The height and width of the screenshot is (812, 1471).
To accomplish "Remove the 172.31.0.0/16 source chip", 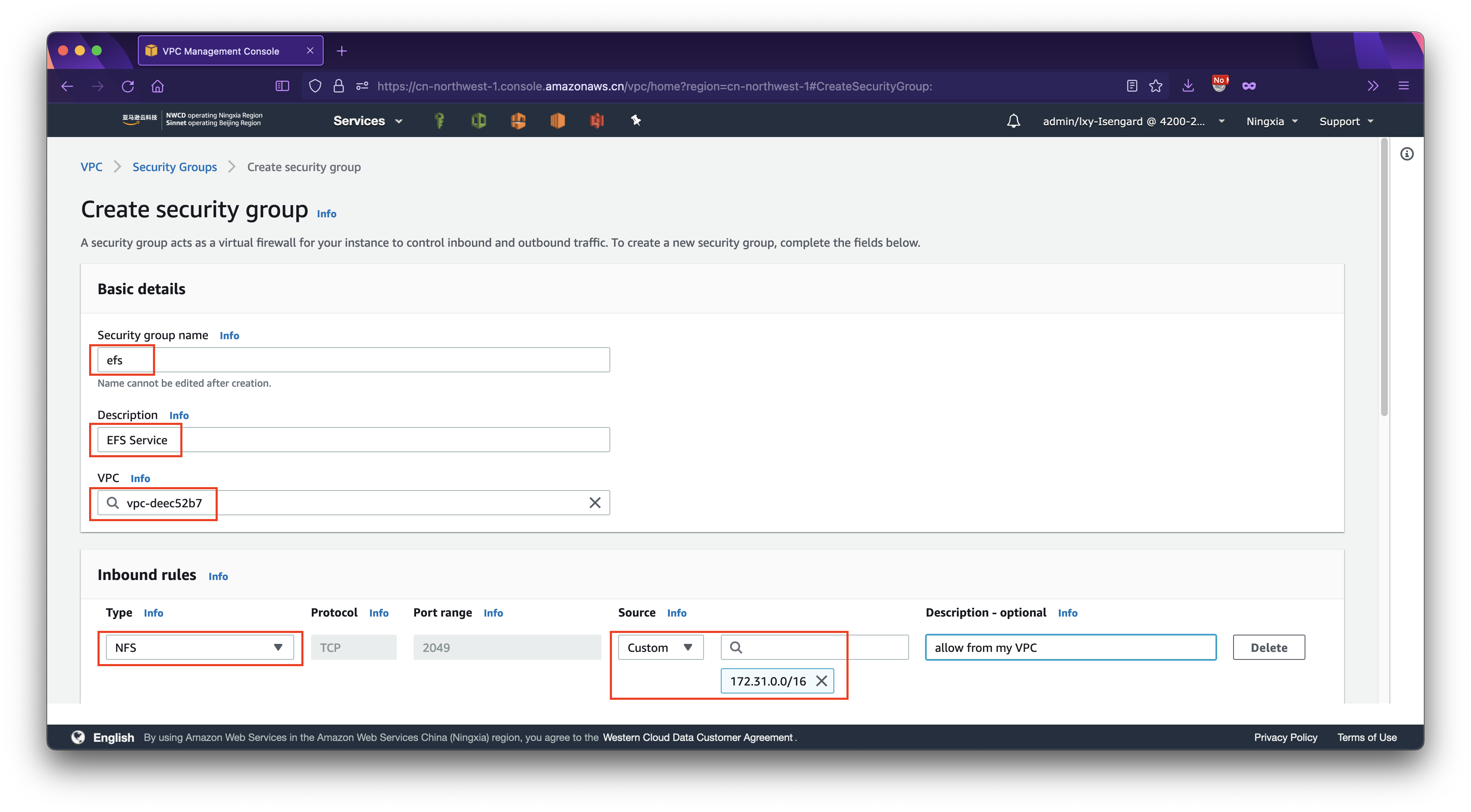I will (x=821, y=681).
